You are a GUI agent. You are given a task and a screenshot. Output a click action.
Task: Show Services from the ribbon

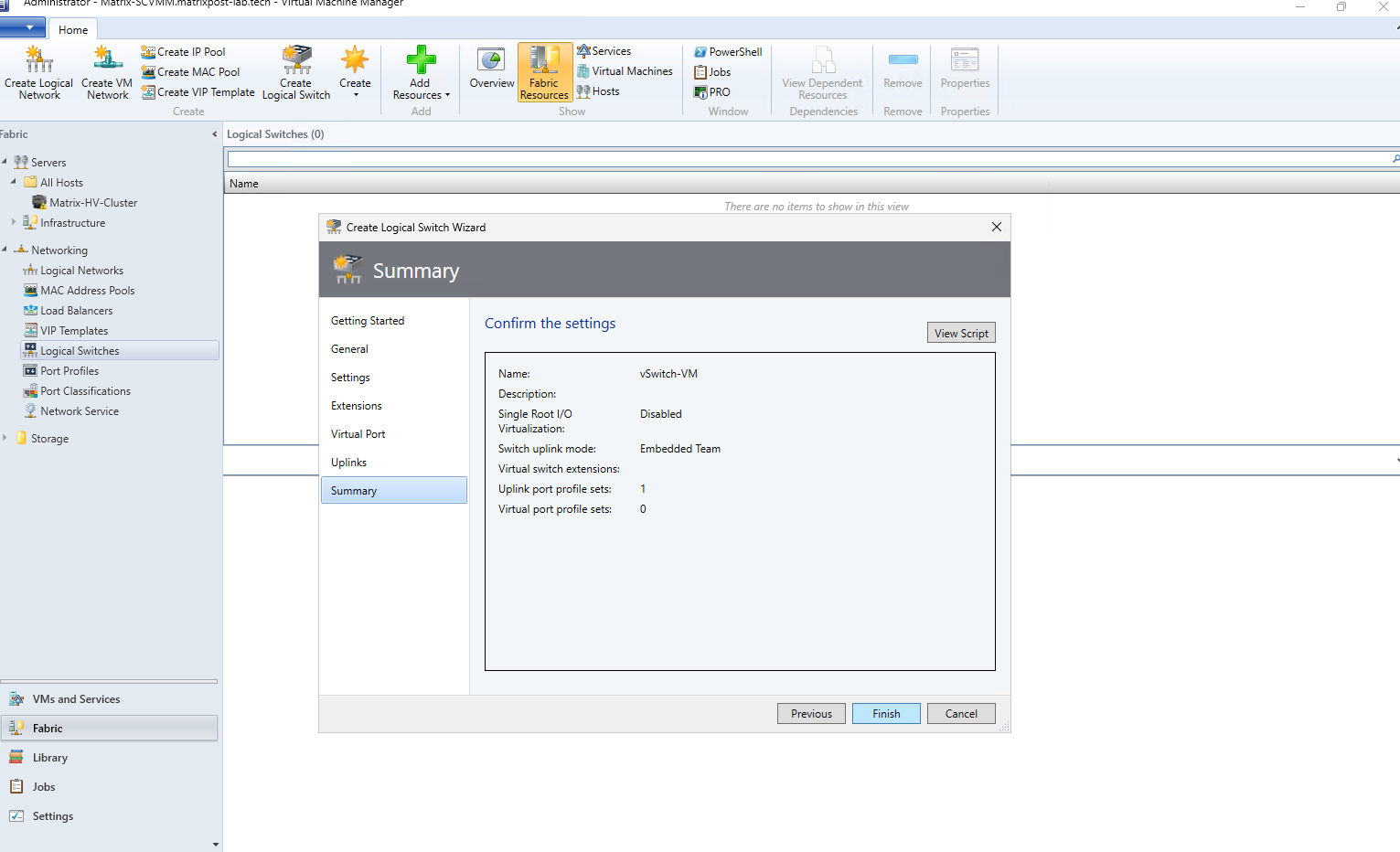tap(604, 51)
